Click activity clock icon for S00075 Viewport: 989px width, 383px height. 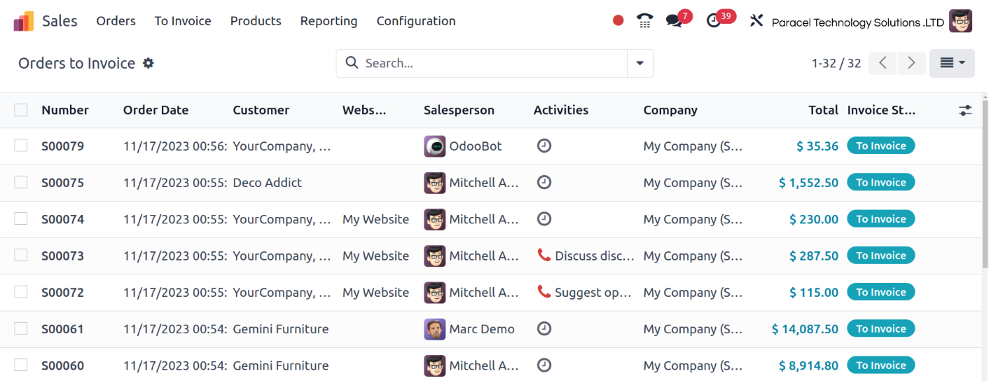coord(544,182)
